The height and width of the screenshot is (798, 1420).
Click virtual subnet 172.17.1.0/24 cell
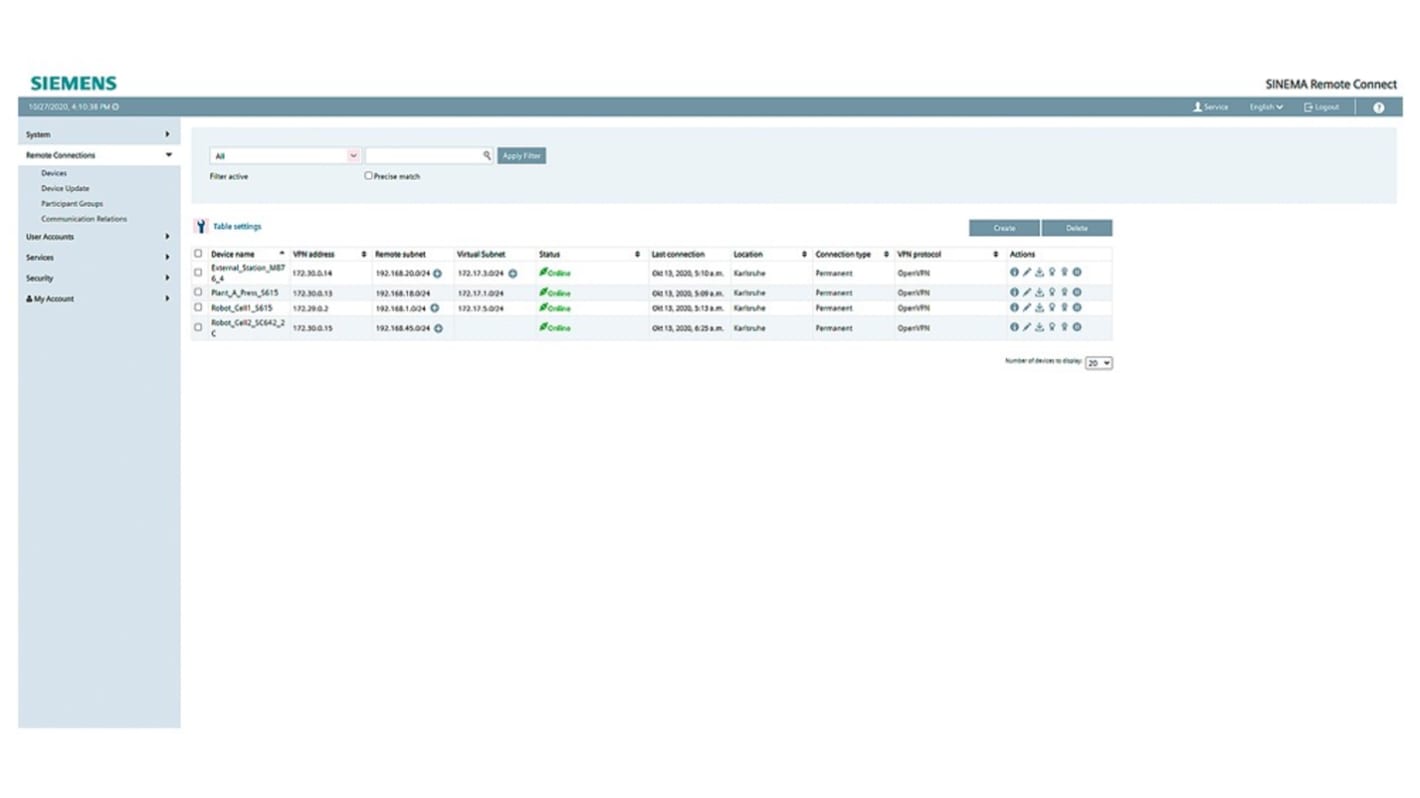pos(481,293)
